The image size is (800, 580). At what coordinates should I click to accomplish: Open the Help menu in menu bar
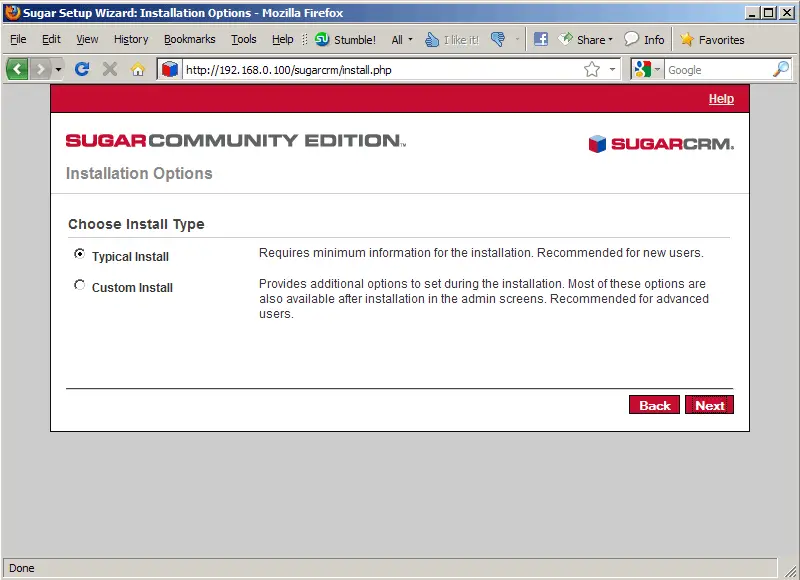click(283, 39)
